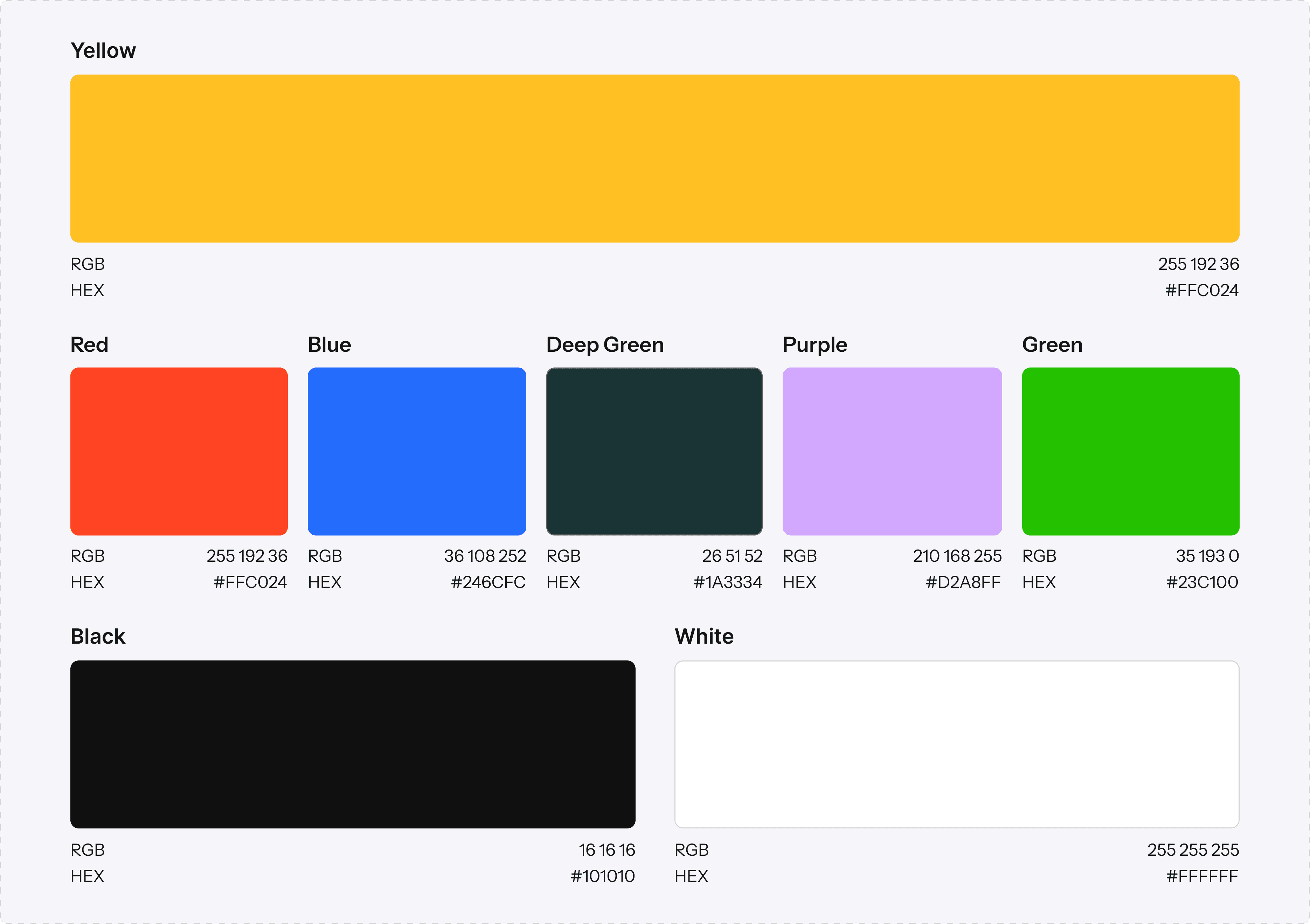Image resolution: width=1310 pixels, height=924 pixels.
Task: Pick the Deep Green color swatch
Action: click(x=654, y=451)
